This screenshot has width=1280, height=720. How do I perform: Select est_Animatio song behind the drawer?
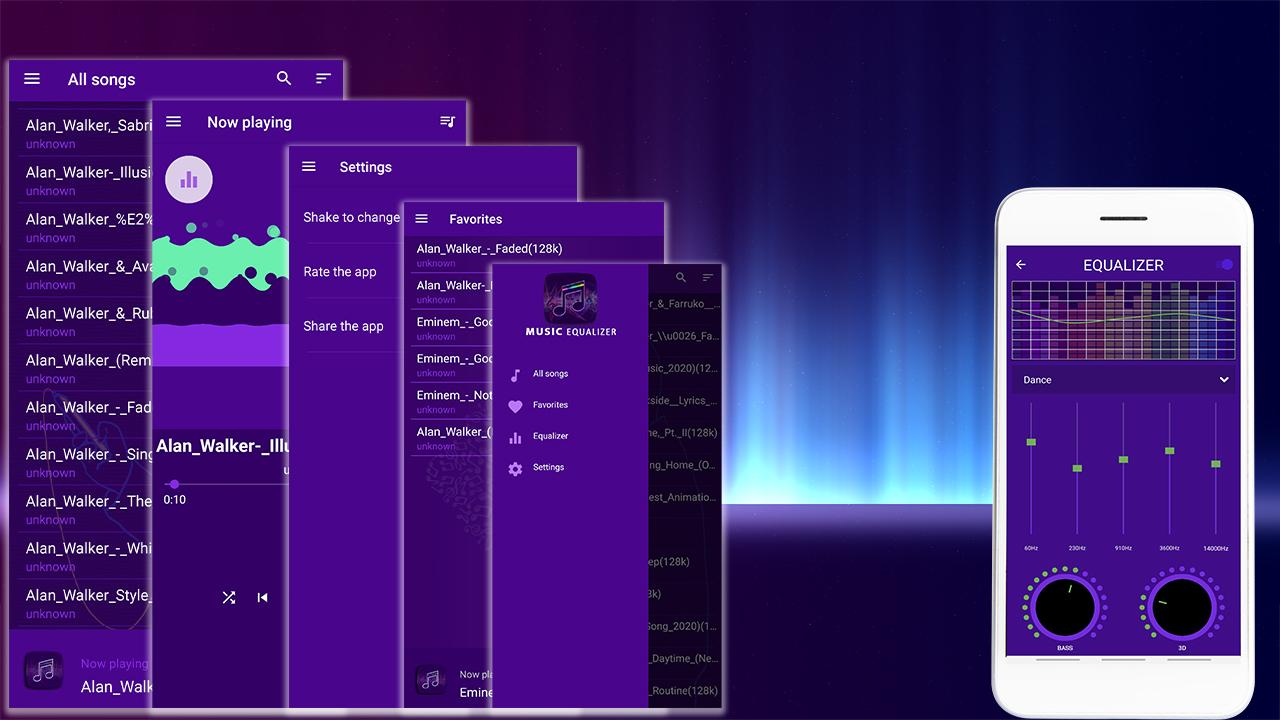click(684, 497)
